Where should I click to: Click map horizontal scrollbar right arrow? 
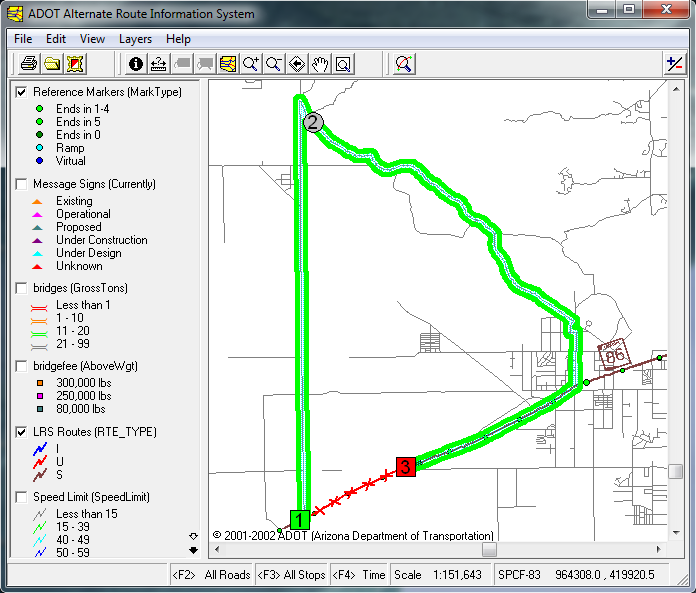coord(659,550)
